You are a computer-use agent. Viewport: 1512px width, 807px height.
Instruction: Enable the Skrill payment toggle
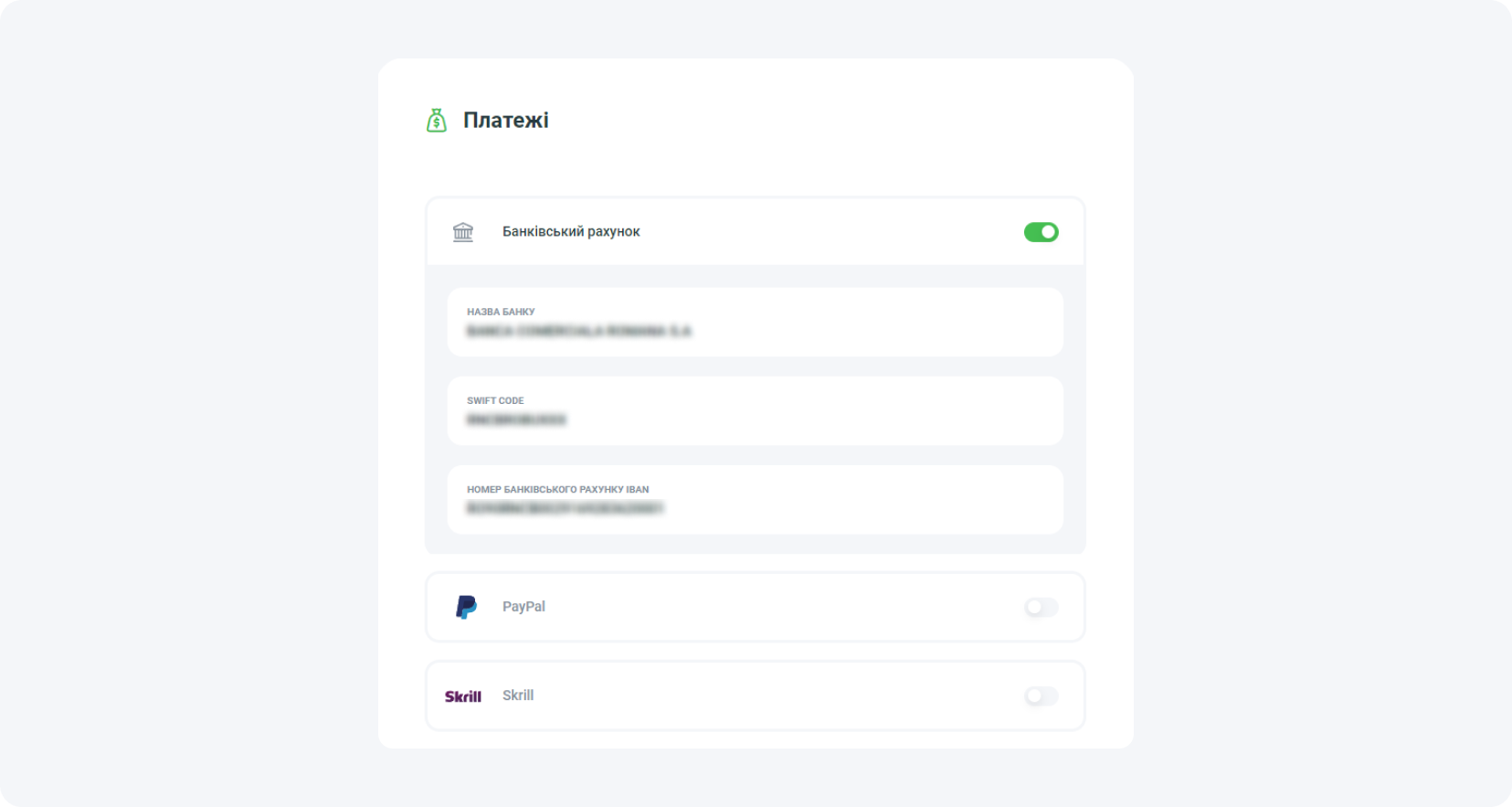tap(1041, 696)
